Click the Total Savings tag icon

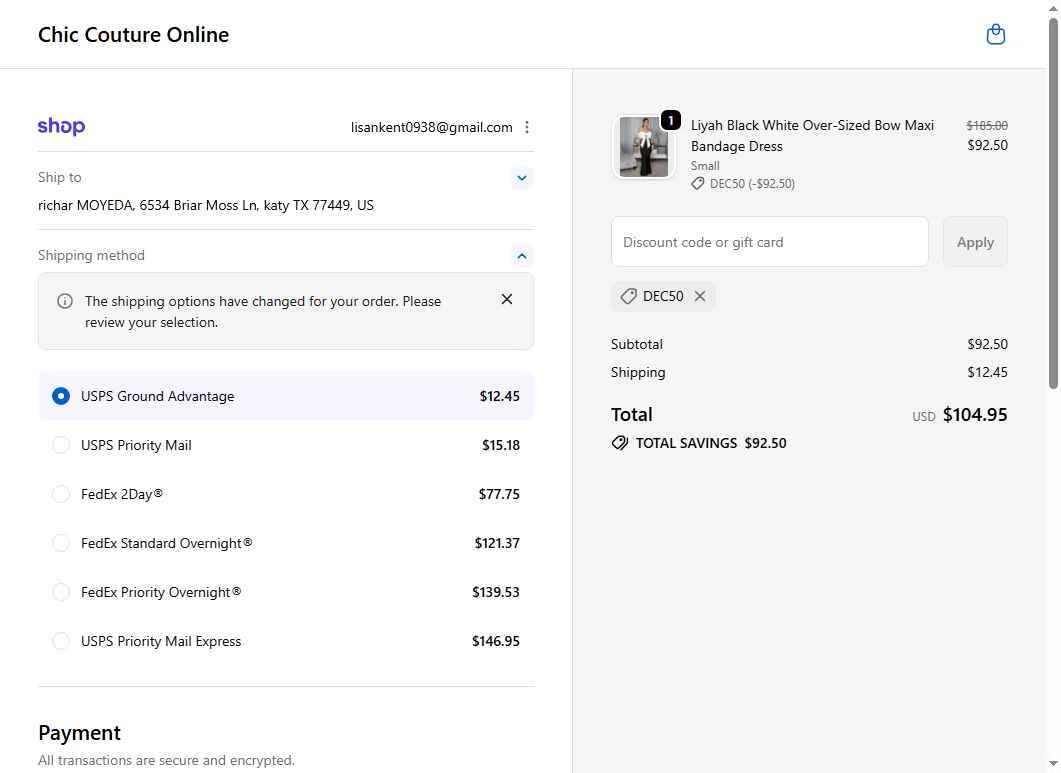coord(620,443)
